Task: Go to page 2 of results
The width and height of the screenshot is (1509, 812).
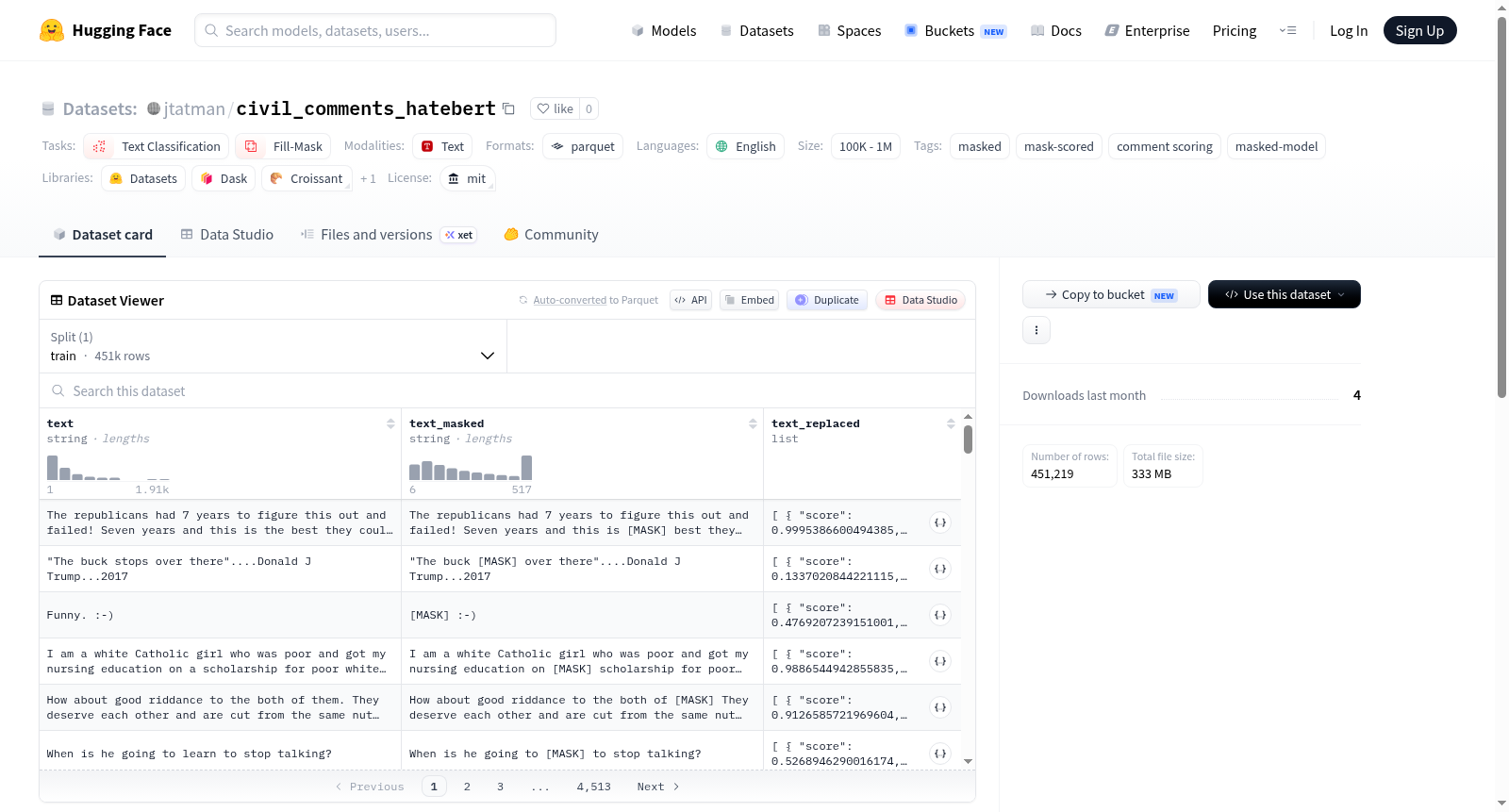Action: [467, 787]
